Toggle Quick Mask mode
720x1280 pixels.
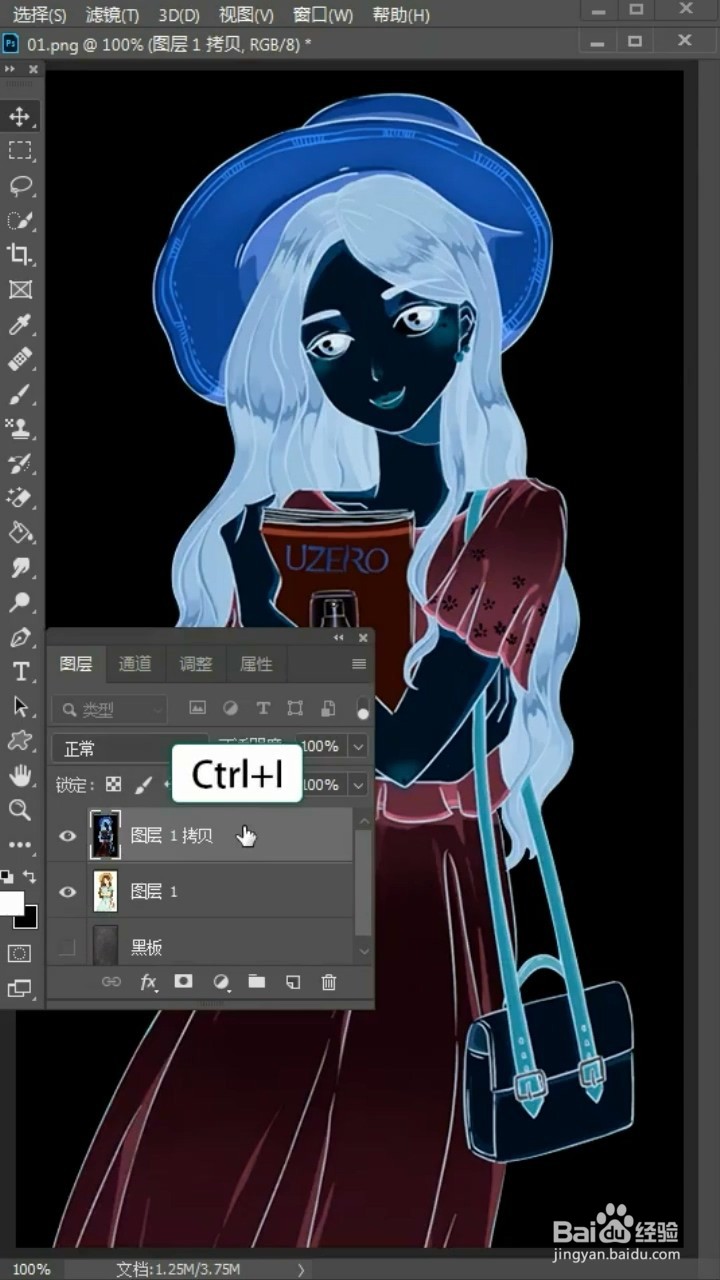pos(20,953)
